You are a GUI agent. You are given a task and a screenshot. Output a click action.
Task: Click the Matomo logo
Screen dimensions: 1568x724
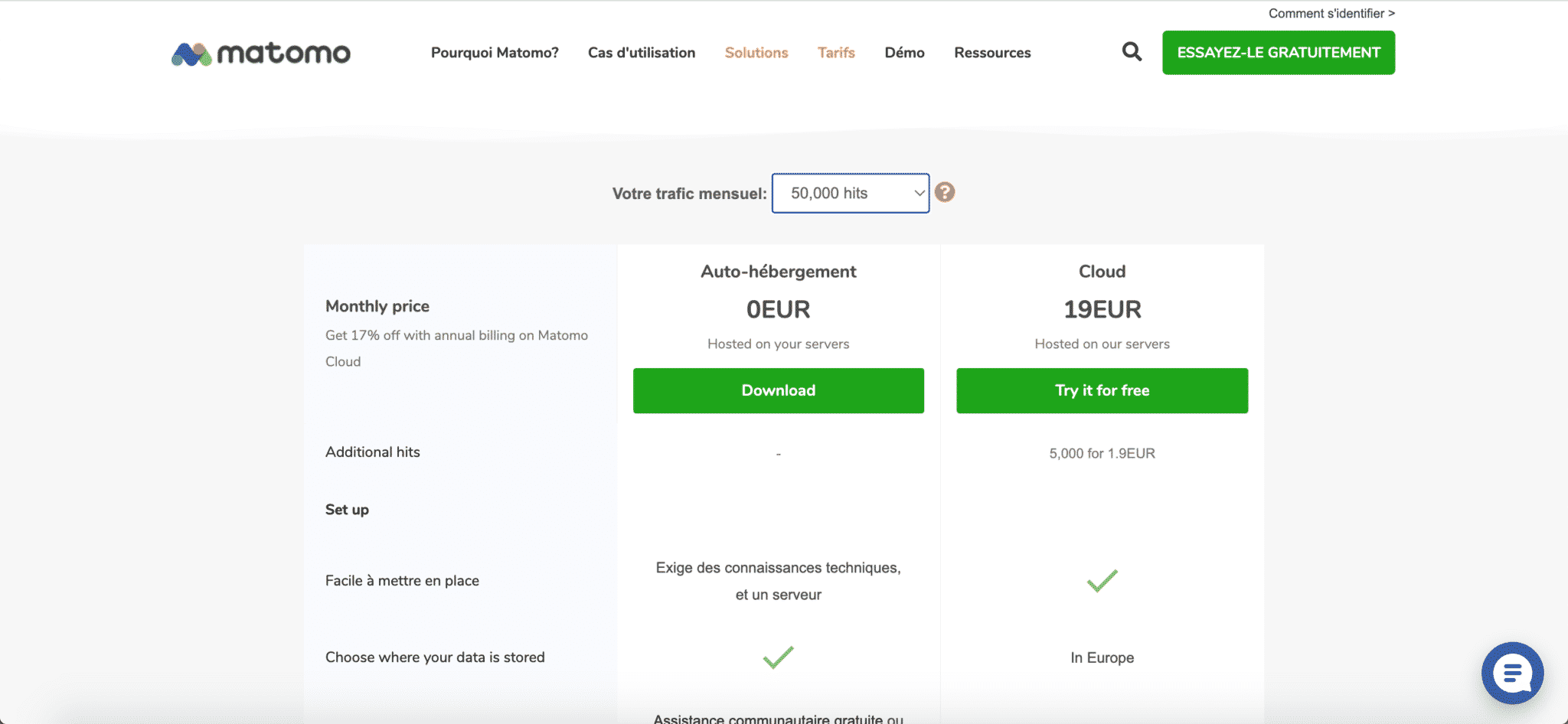tap(260, 53)
